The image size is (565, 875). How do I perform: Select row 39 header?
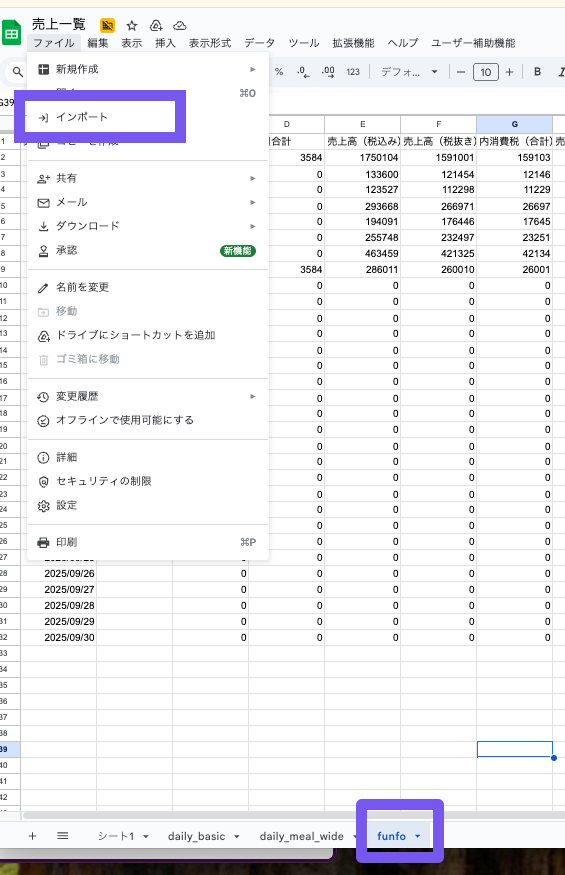point(8,749)
